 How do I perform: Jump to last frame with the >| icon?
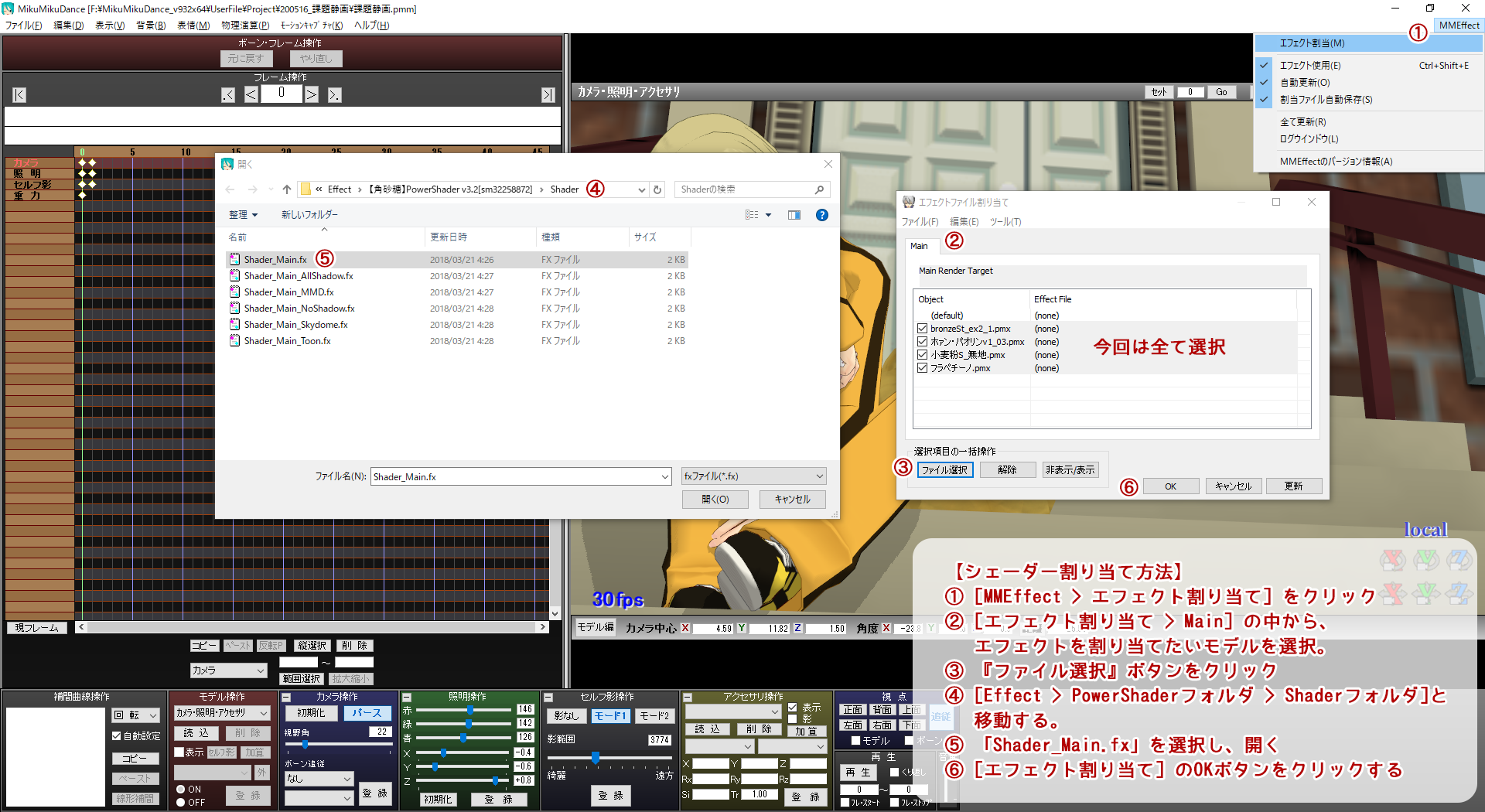(548, 94)
